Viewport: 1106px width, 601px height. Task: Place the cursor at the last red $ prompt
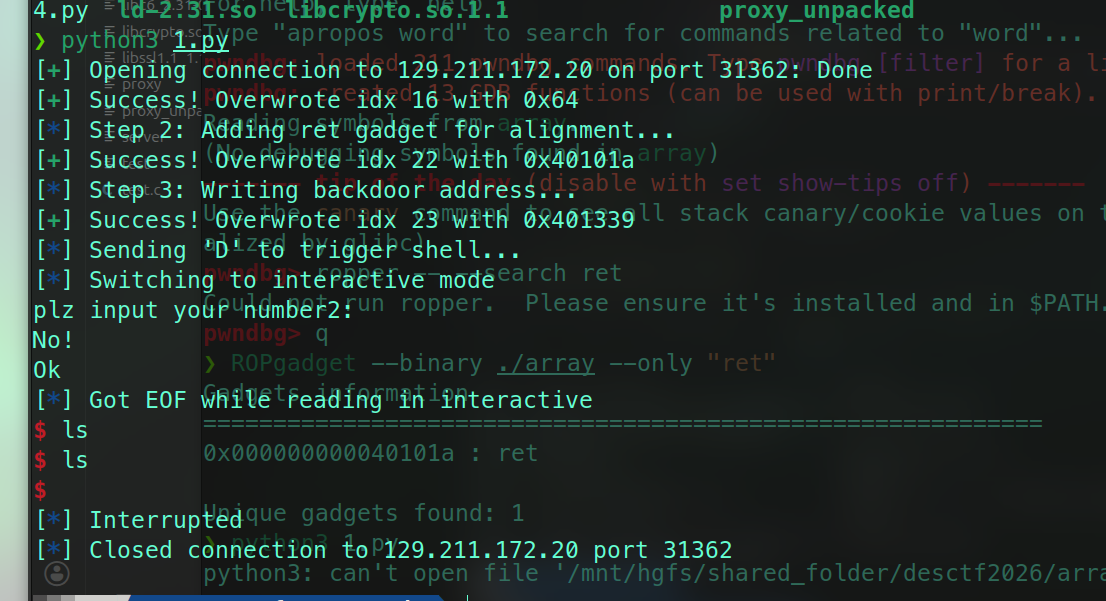click(40, 490)
